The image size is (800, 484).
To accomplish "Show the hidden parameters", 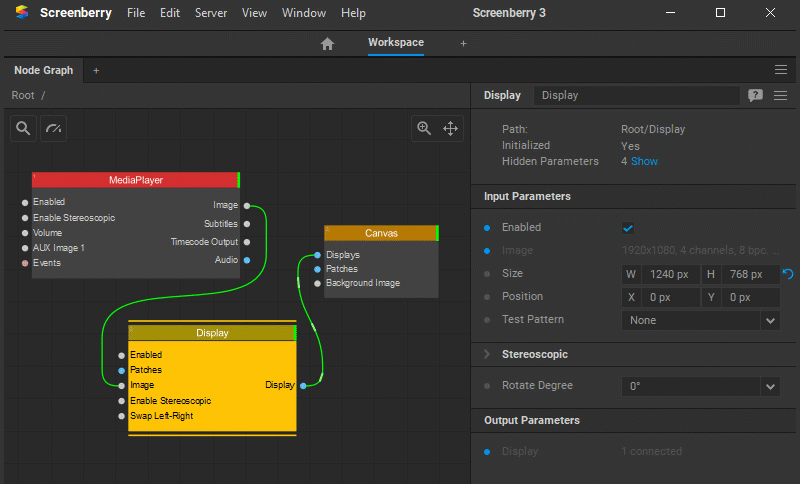I will [644, 161].
